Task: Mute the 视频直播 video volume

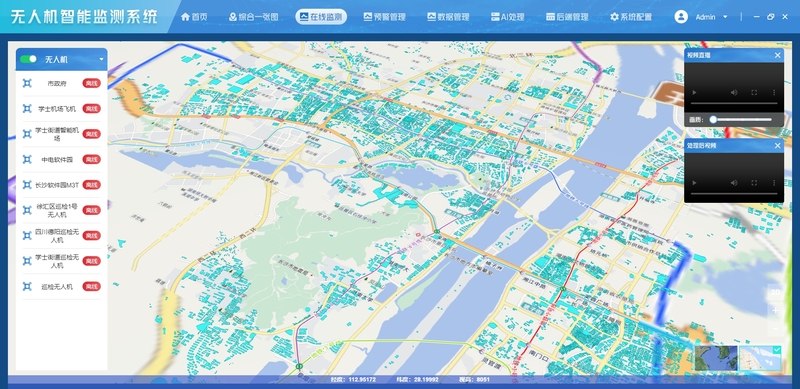Action: coord(734,92)
